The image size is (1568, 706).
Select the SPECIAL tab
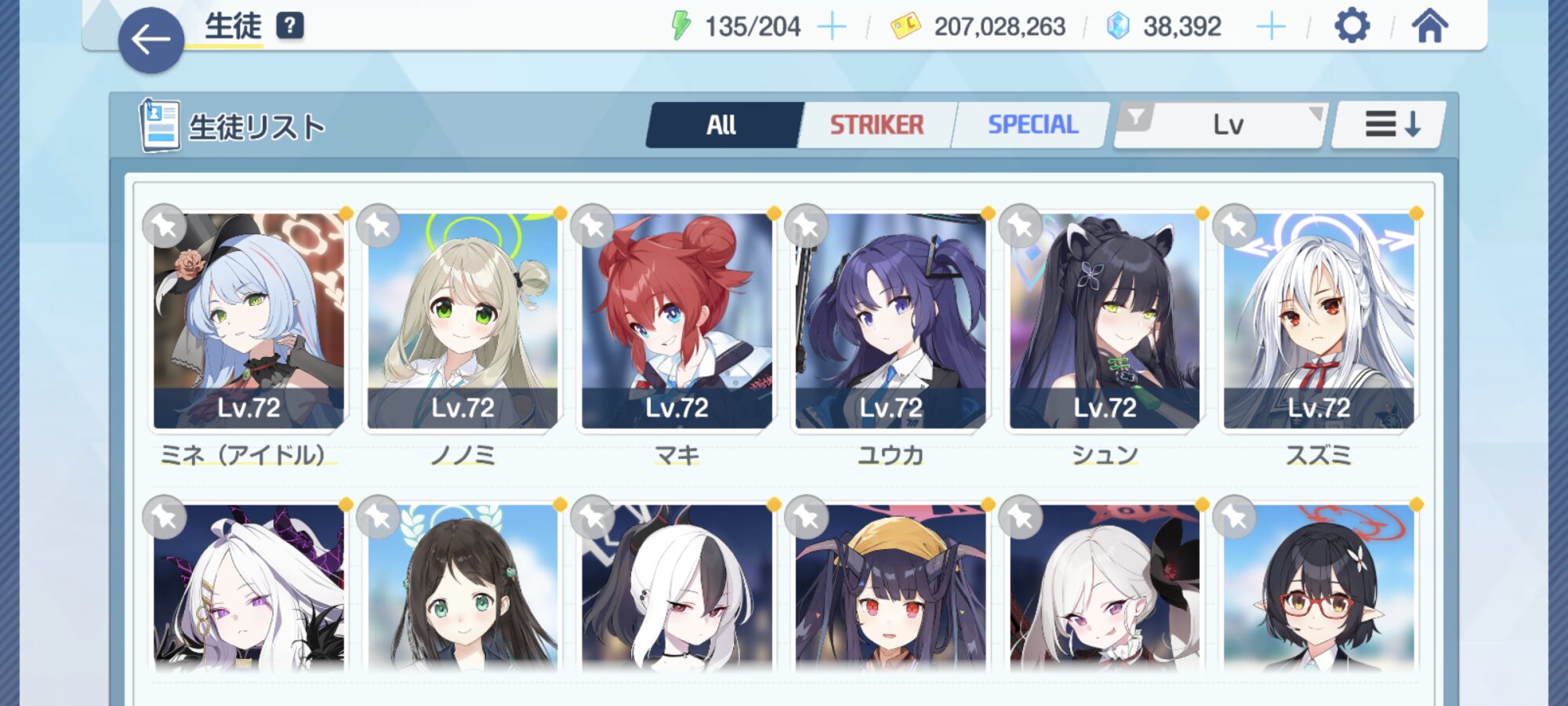tap(1033, 125)
